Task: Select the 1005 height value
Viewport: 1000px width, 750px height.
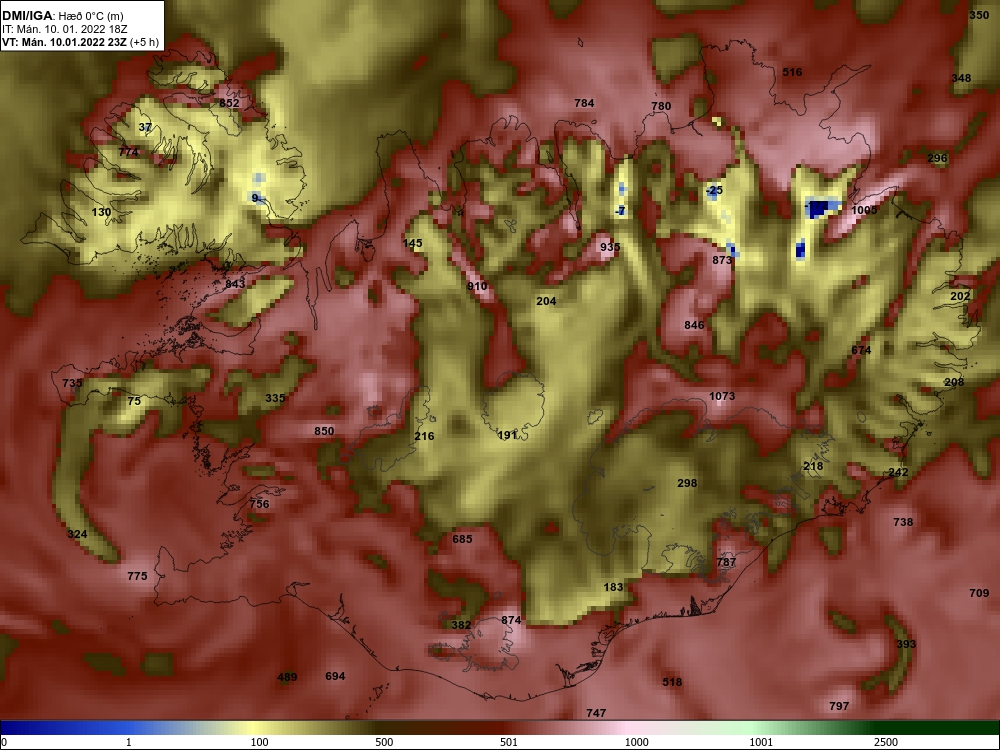Action: (864, 210)
